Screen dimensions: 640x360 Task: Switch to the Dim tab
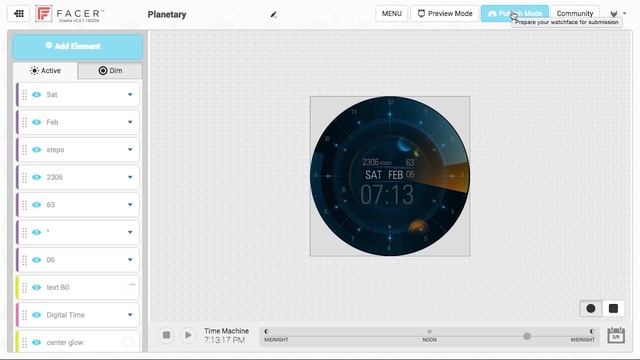coord(110,71)
